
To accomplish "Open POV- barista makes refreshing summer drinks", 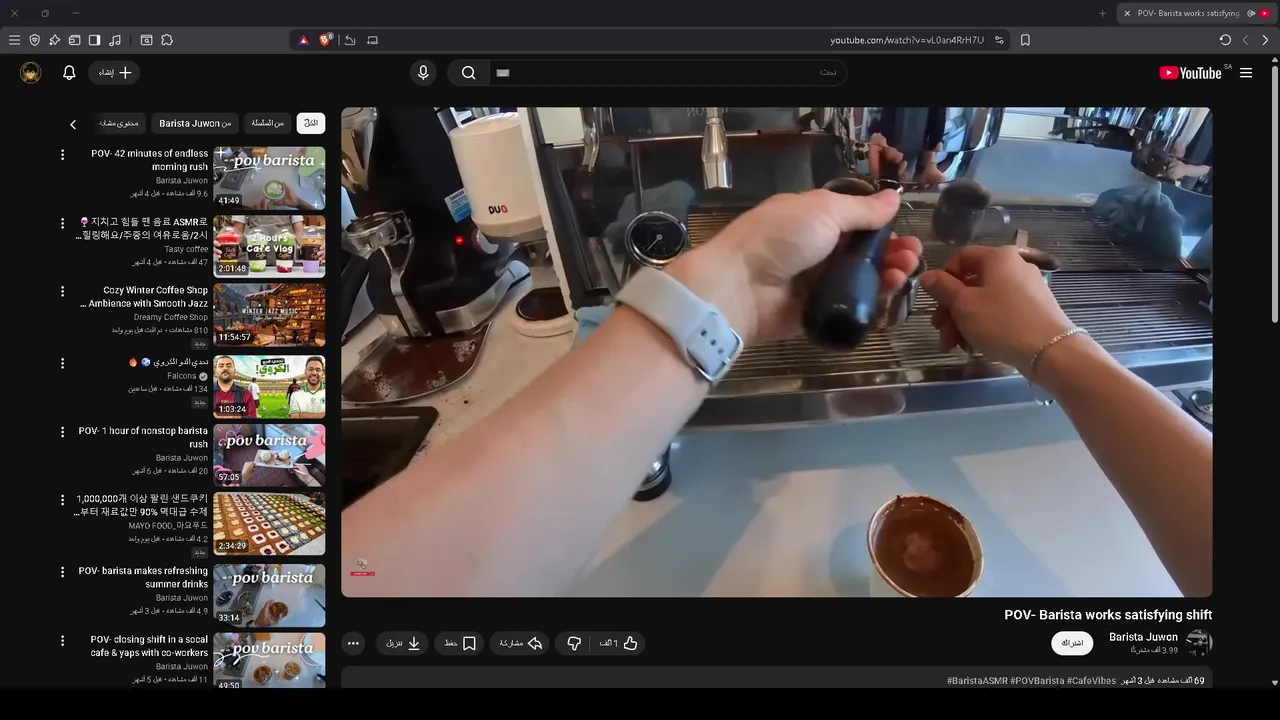I will (143, 577).
